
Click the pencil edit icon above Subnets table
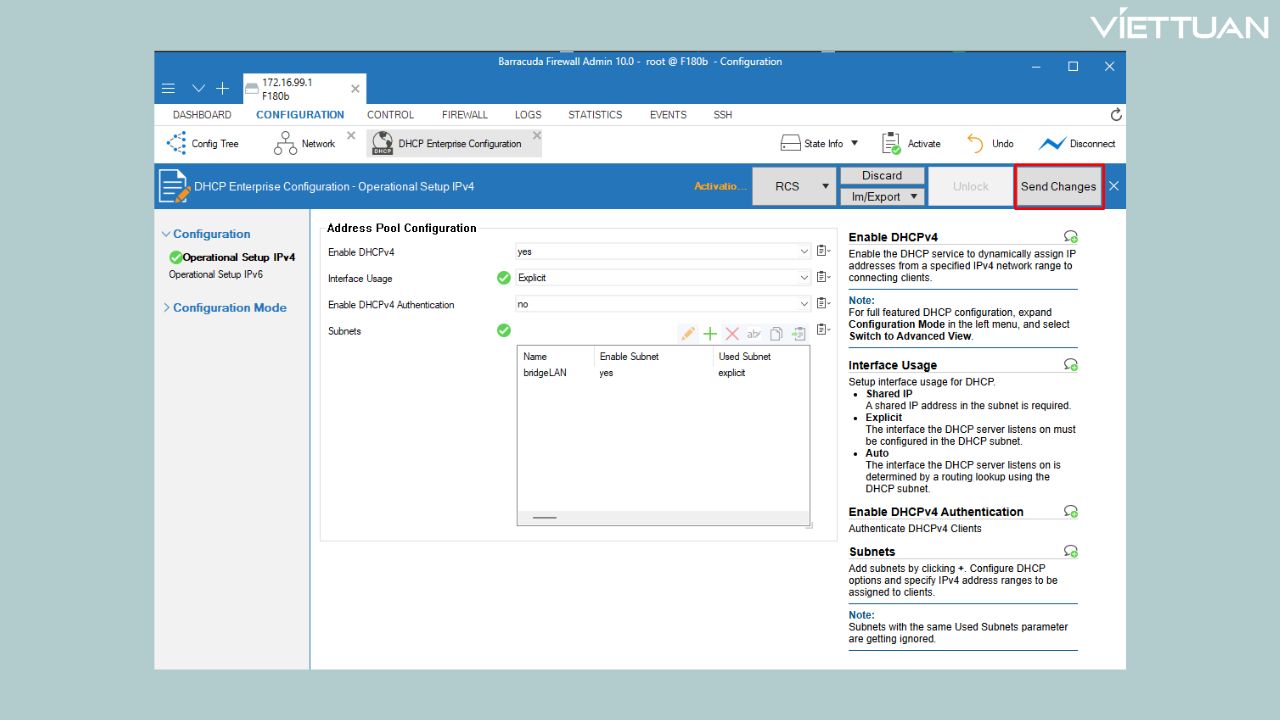coord(687,334)
